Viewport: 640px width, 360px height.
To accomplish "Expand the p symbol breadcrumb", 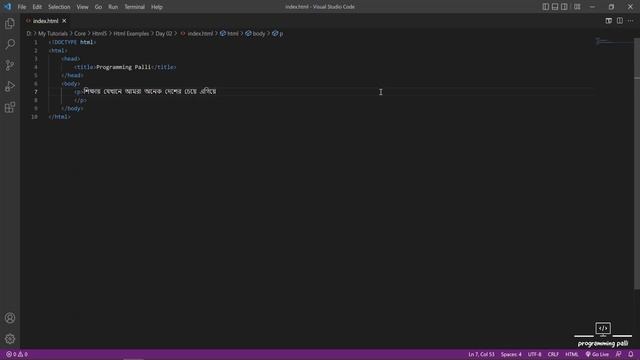I will pos(278,33).
